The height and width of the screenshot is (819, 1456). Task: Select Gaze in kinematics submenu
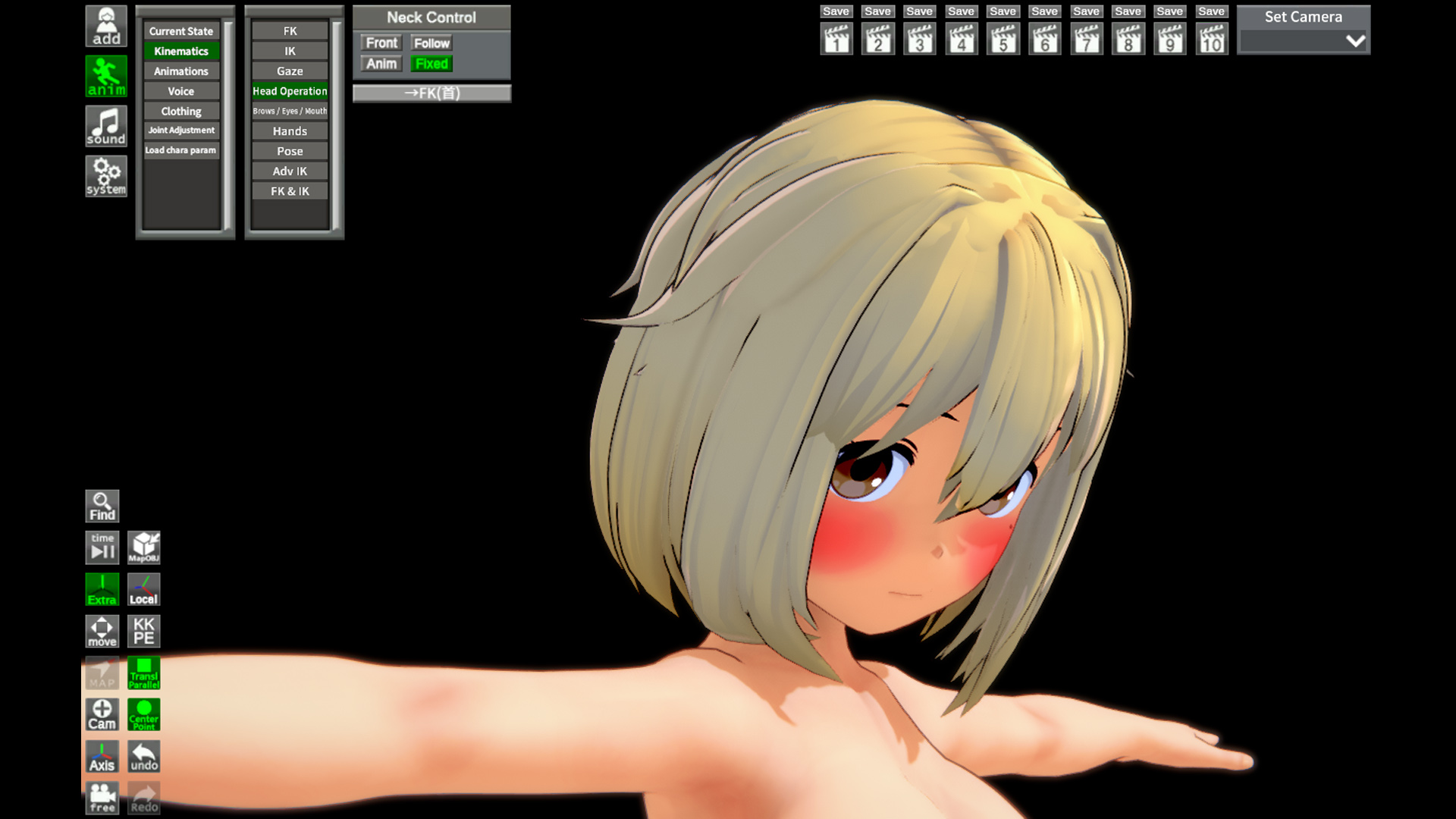point(290,71)
